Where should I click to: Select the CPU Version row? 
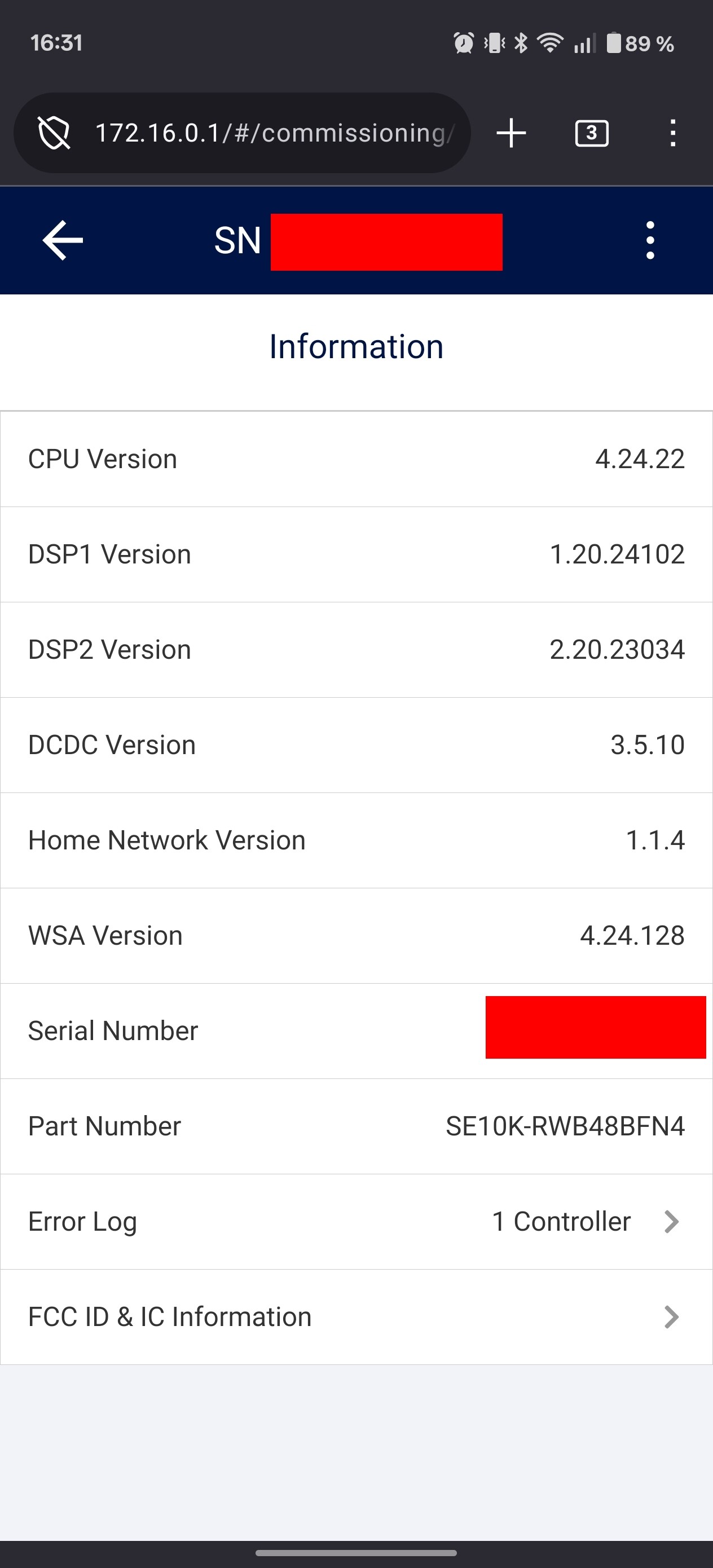356,459
